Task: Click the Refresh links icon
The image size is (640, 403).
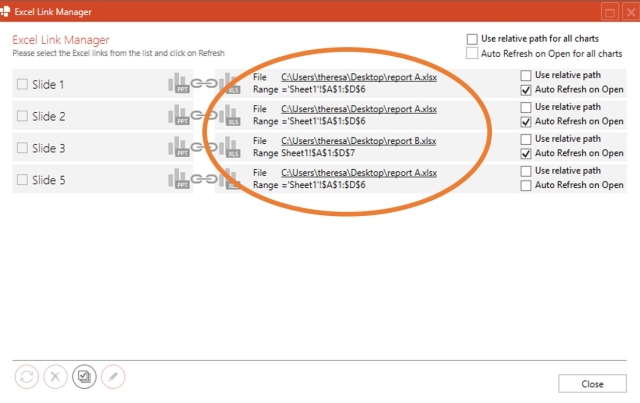Action: tap(27, 377)
